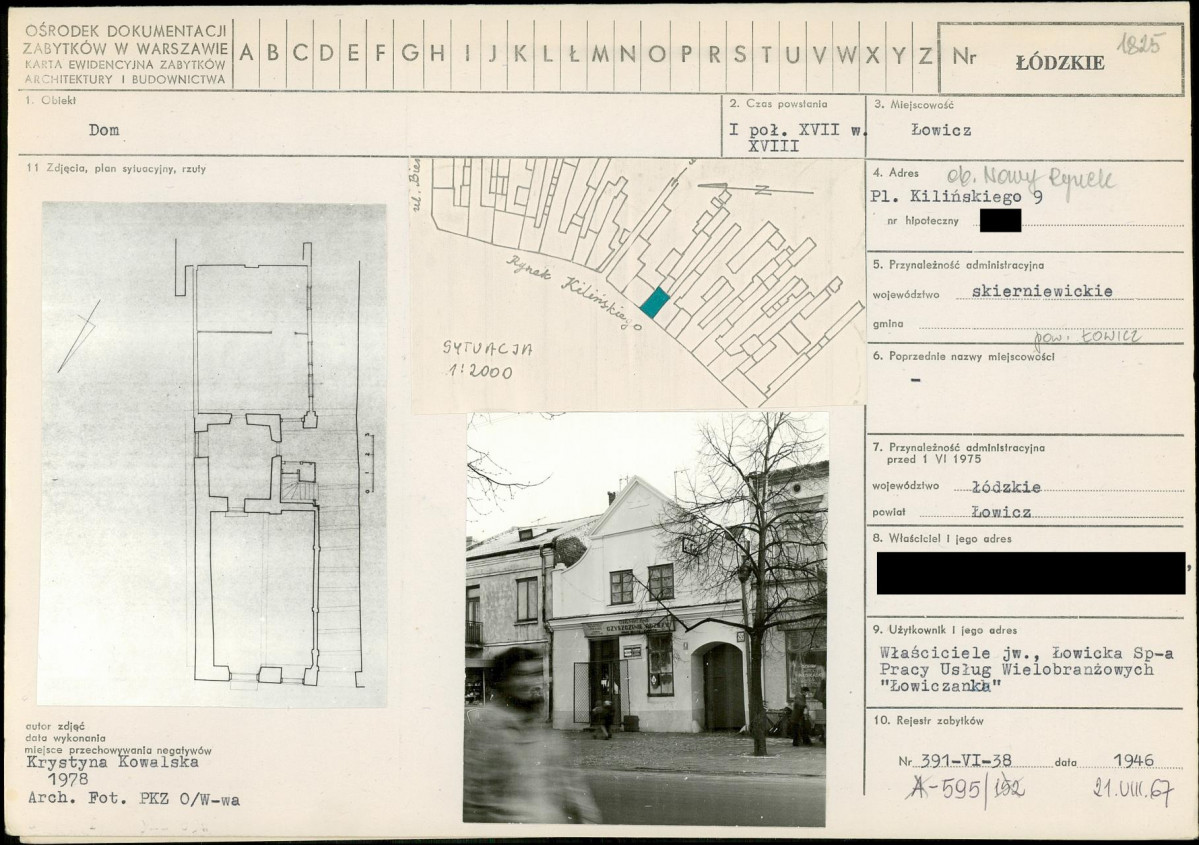The width and height of the screenshot is (1199, 845).
Task: Click the letter G index cell
Action: (410, 54)
